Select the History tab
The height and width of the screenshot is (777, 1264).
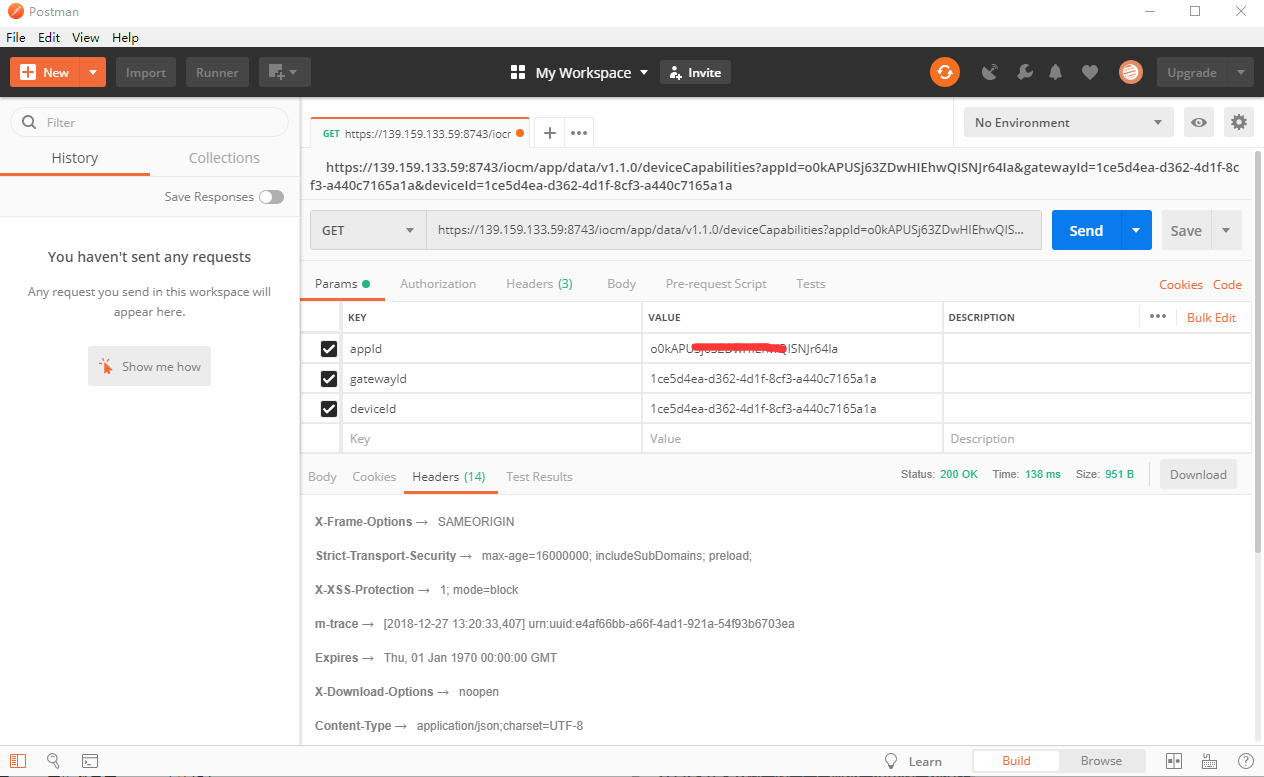coord(75,158)
